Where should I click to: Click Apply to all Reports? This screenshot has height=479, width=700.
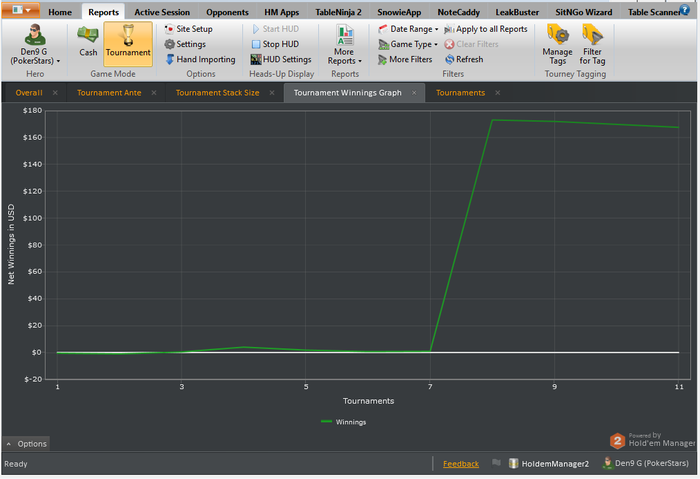[486, 29]
